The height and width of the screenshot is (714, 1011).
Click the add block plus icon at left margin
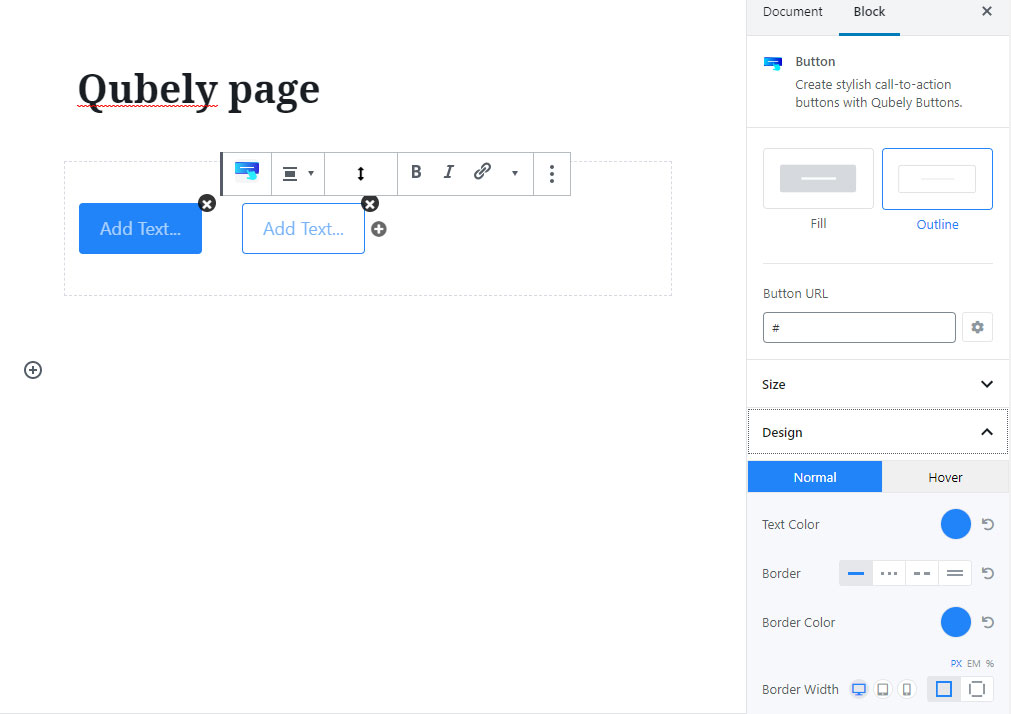click(33, 370)
